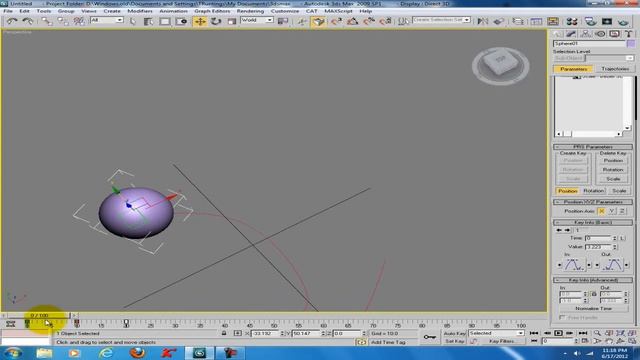Viewport: 640px width, 360px height.
Task: Activate the Unlink Selection tool
Action: (x=63, y=21)
